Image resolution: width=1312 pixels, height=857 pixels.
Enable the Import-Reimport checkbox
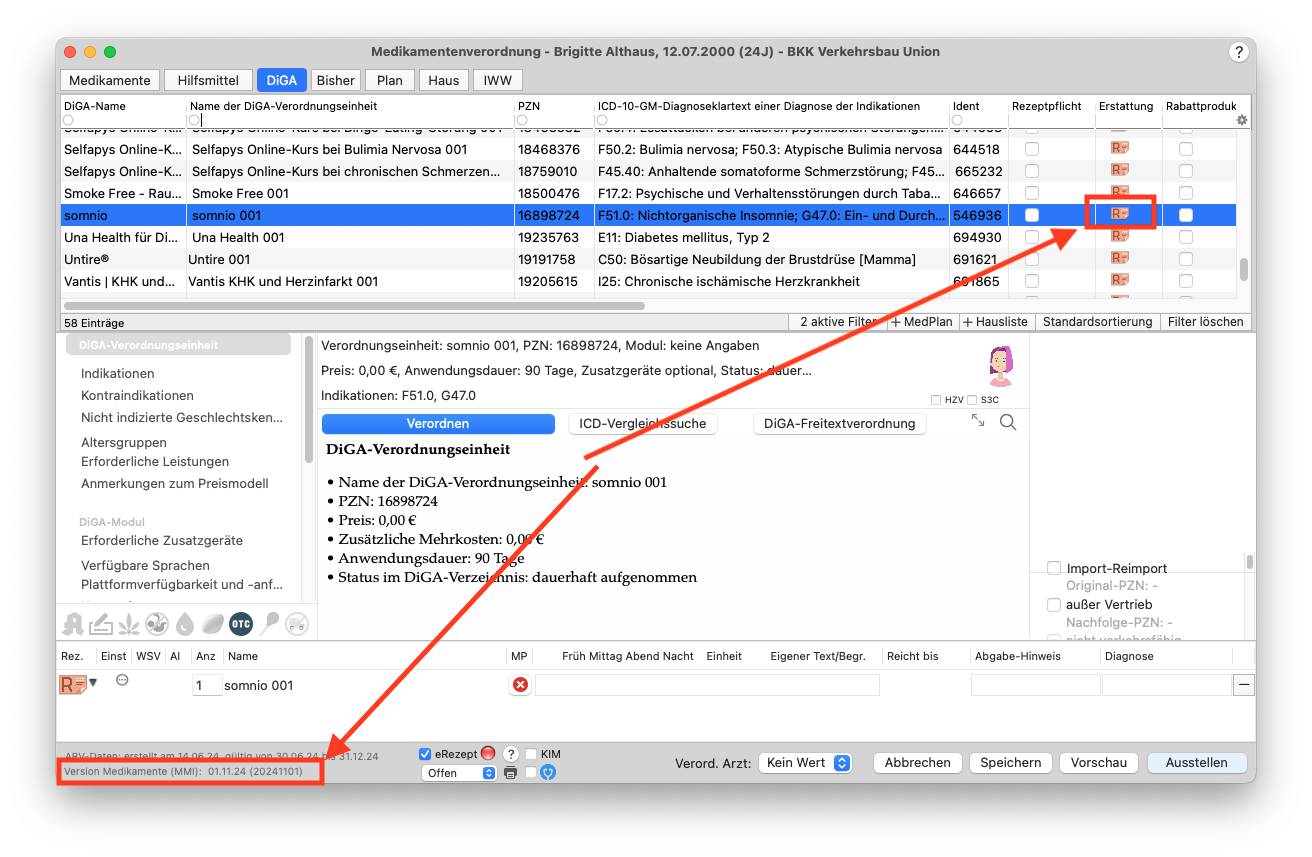coord(1054,568)
